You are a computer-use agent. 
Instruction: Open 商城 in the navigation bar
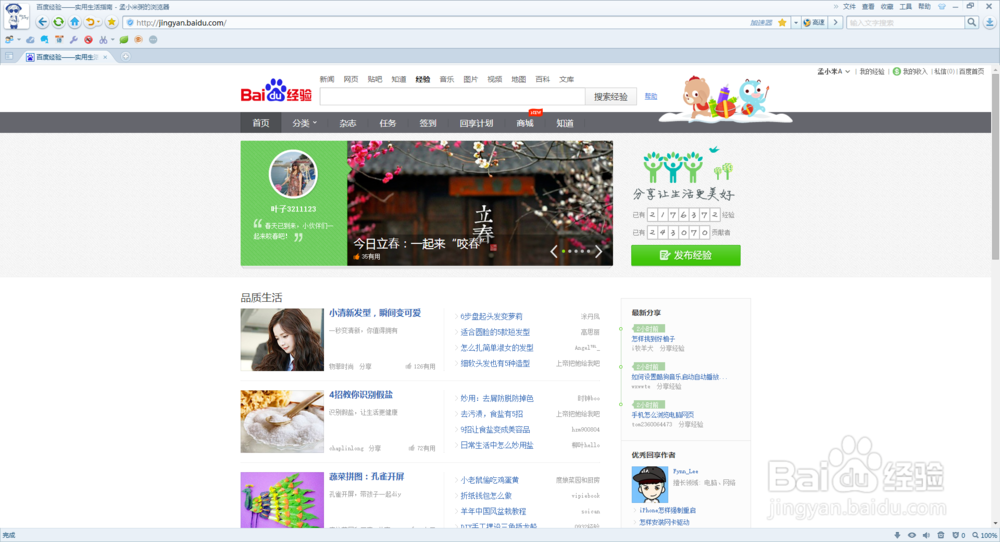pyautogui.click(x=525, y=123)
